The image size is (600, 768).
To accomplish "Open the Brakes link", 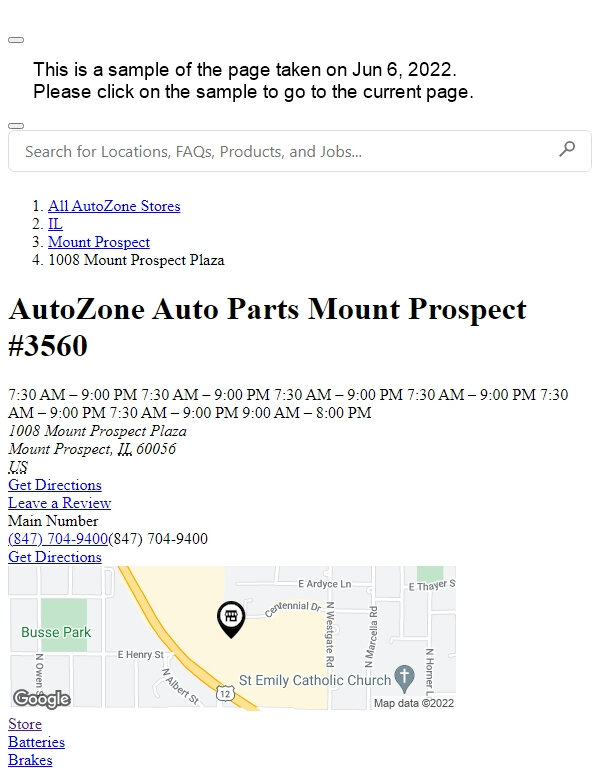I will click(30, 760).
